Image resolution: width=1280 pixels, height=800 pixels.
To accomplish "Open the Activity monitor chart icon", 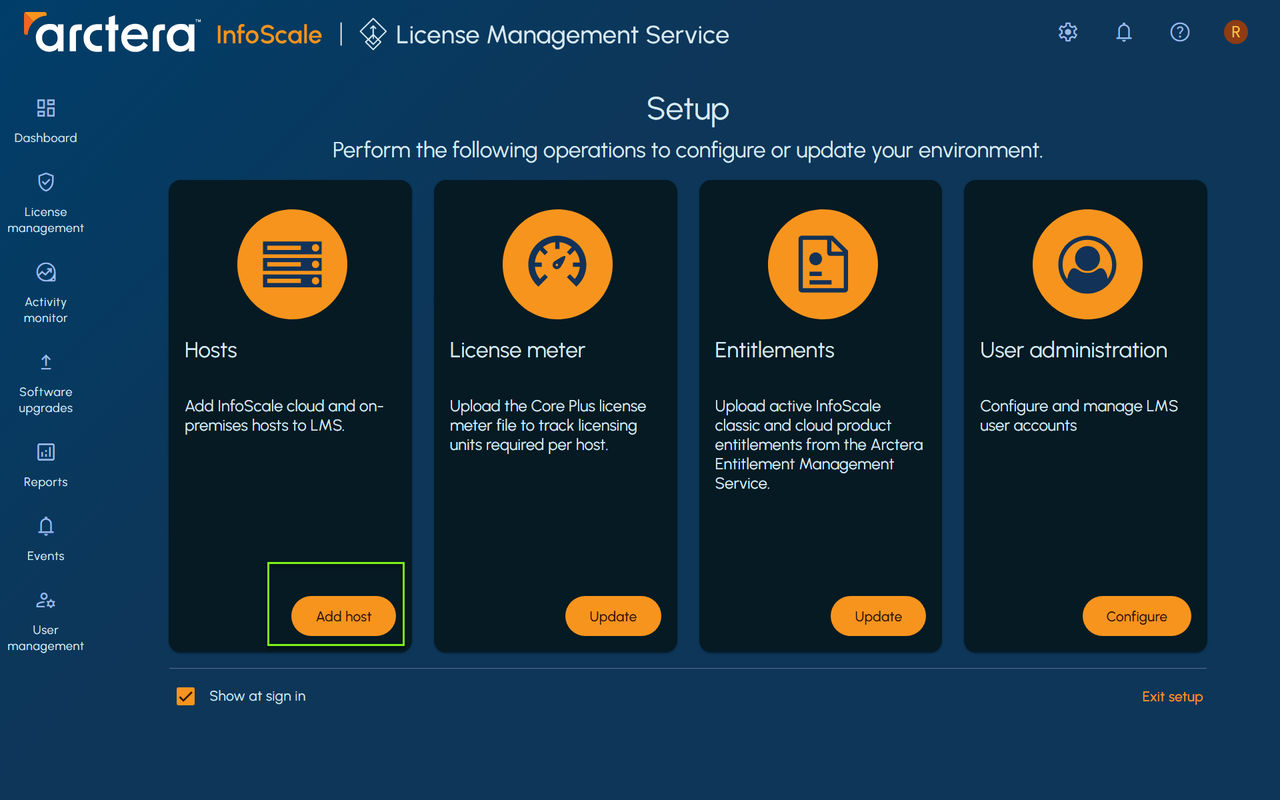I will coord(46,272).
